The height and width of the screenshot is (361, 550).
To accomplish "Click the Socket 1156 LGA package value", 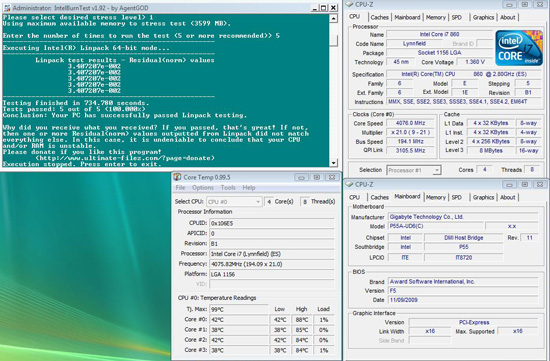I will click(x=440, y=53).
